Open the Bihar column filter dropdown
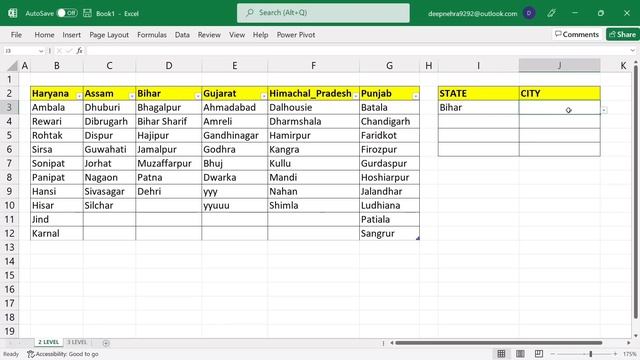Screen dimensions: 640x360 coord(198,96)
